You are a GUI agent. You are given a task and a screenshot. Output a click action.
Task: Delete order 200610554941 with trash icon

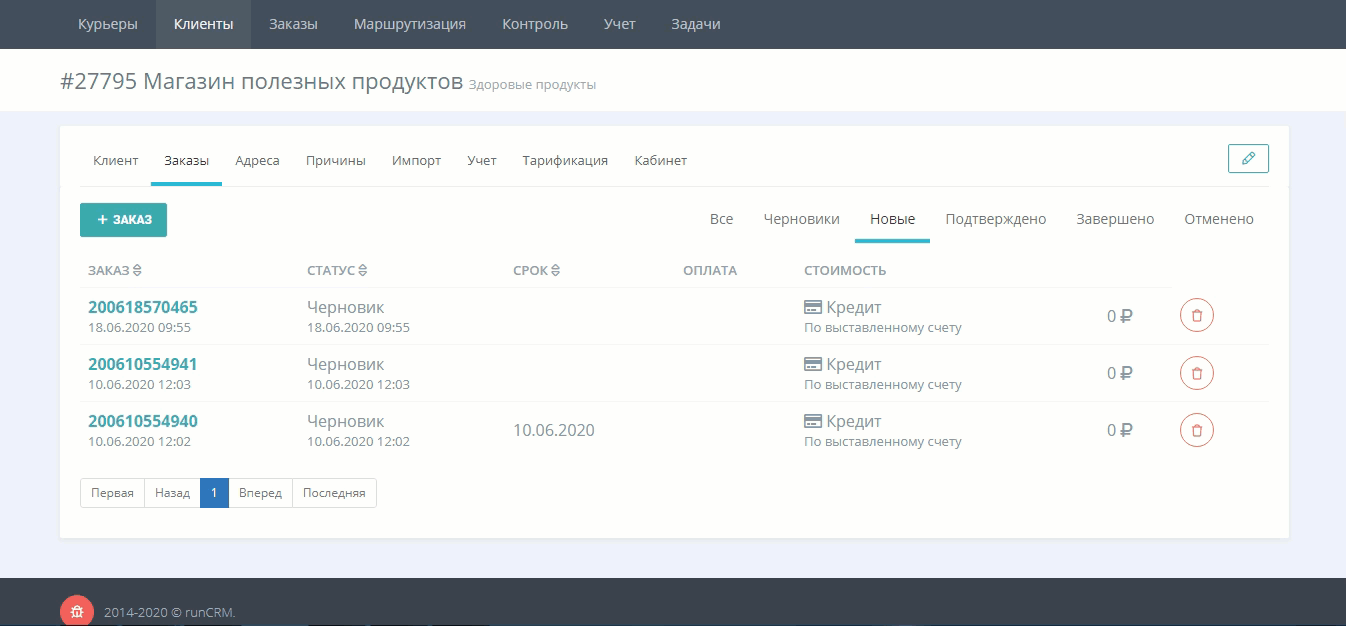pyautogui.click(x=1197, y=373)
